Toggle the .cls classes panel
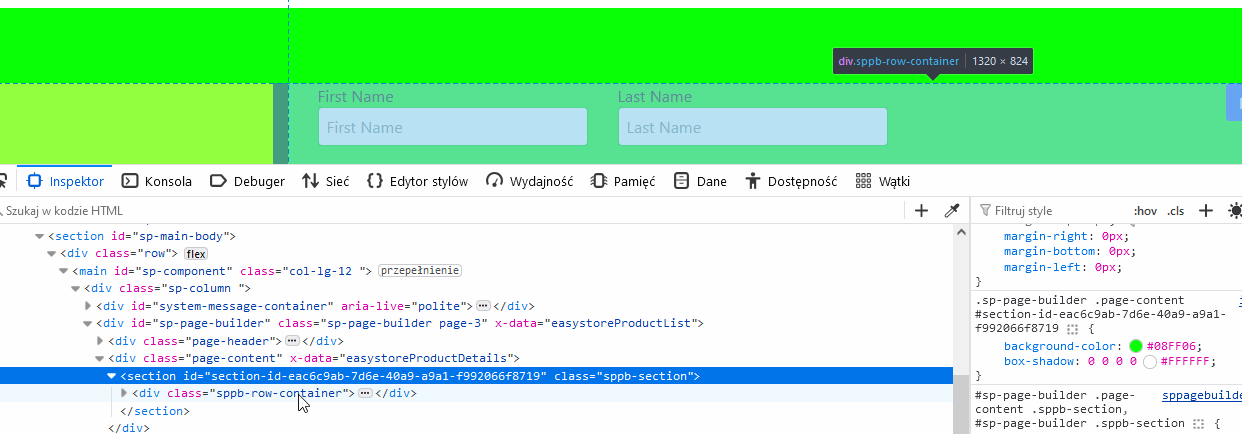The image size is (1242, 434). (x=1176, y=211)
